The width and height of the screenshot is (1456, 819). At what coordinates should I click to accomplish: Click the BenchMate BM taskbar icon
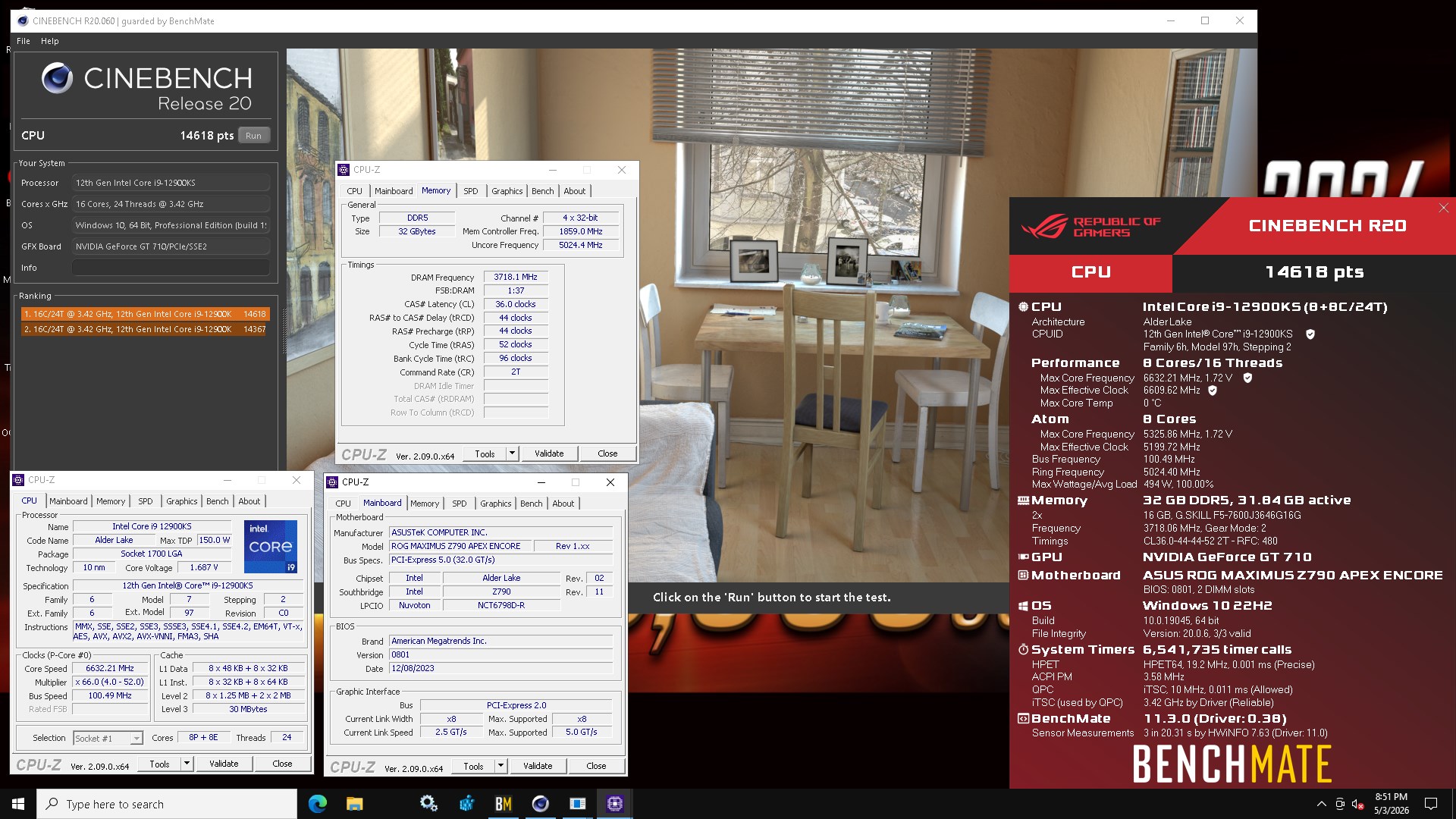(503, 804)
